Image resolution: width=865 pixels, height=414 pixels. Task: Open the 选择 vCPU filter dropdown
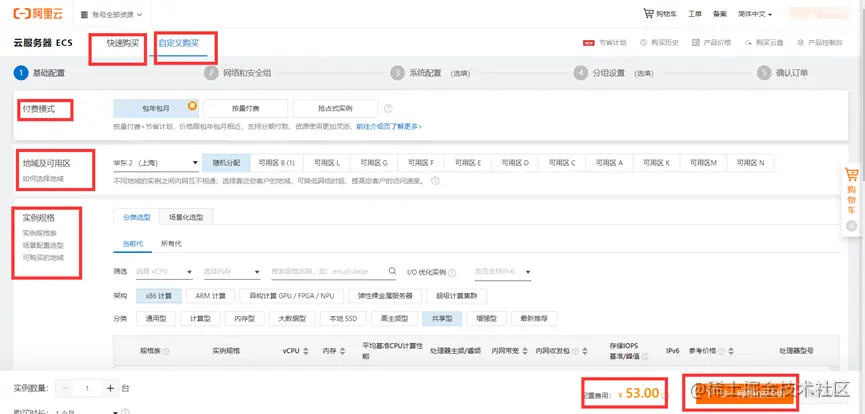164,272
